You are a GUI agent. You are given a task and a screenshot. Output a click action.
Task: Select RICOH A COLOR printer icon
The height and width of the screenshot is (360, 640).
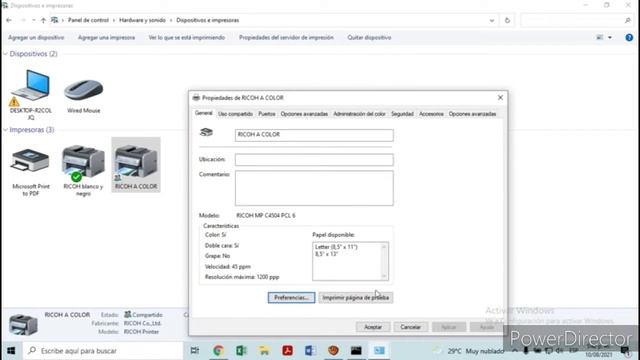pyautogui.click(x=136, y=164)
